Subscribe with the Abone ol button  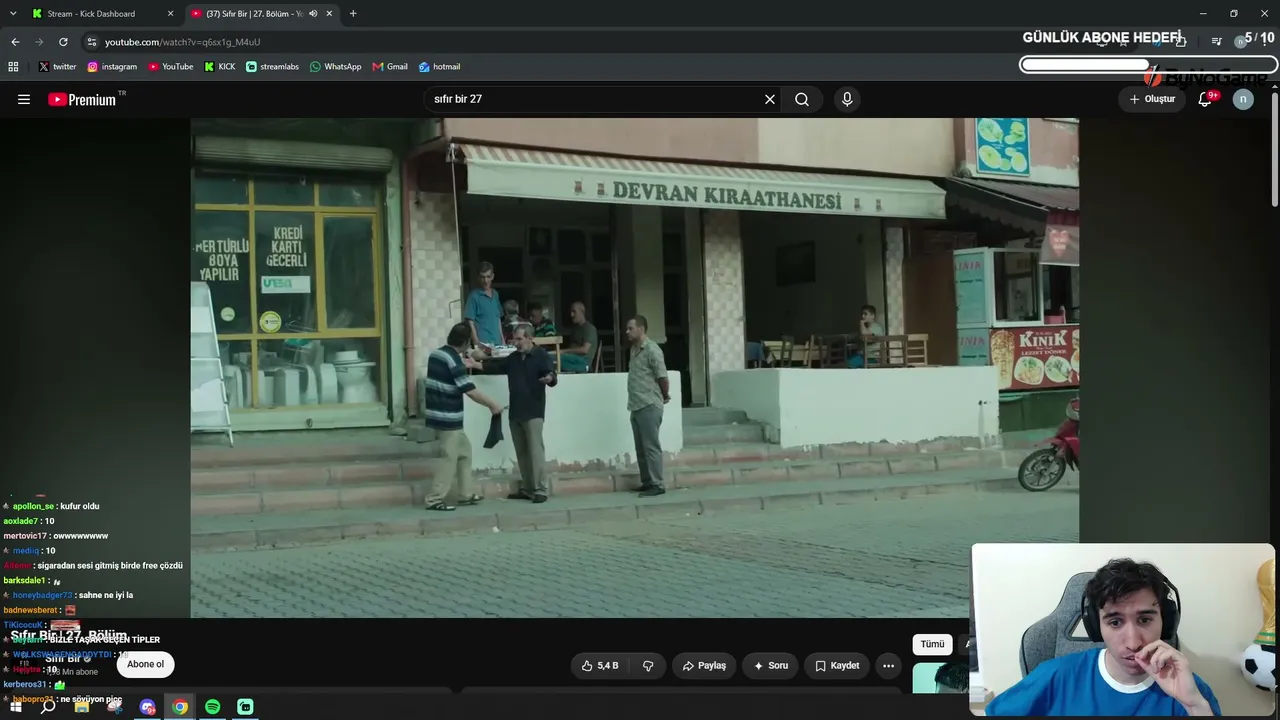point(146,664)
